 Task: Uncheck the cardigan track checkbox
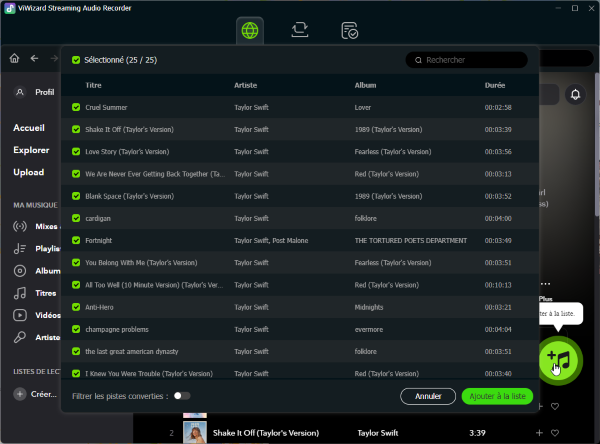[x=76, y=218]
